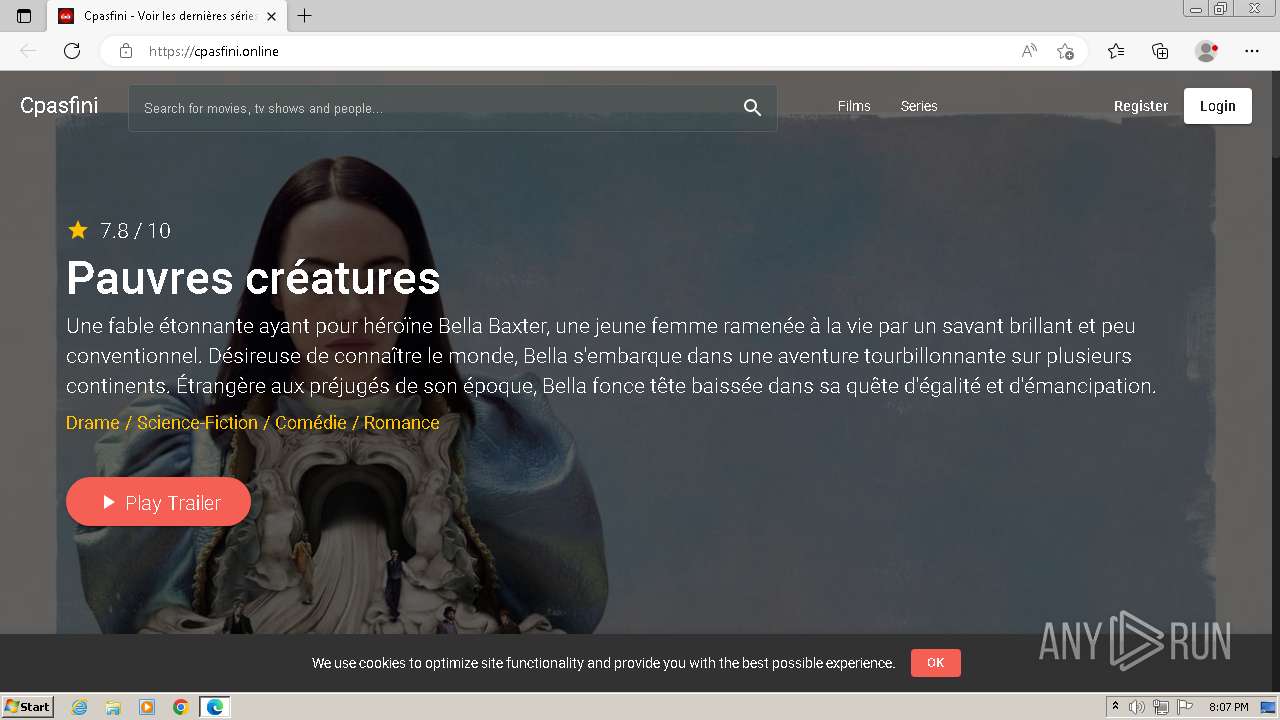This screenshot has height=720, width=1280.
Task: Click the Action Center flag icon
Action: pos(1184,707)
